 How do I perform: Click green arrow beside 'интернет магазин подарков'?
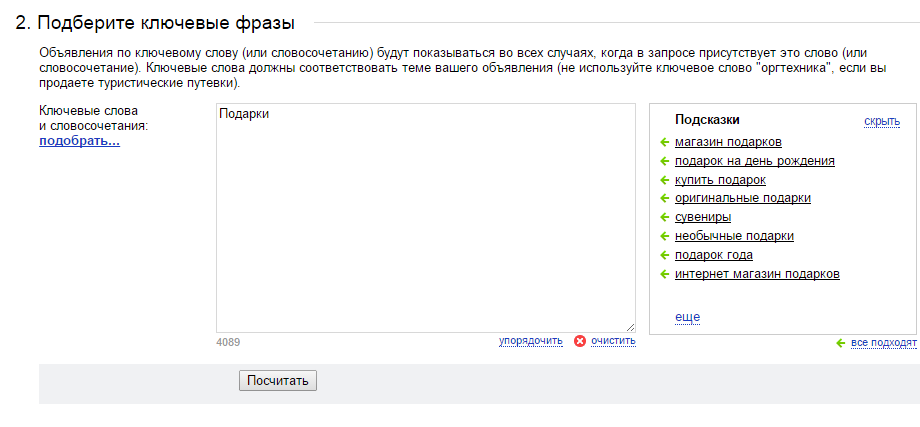tap(664, 273)
